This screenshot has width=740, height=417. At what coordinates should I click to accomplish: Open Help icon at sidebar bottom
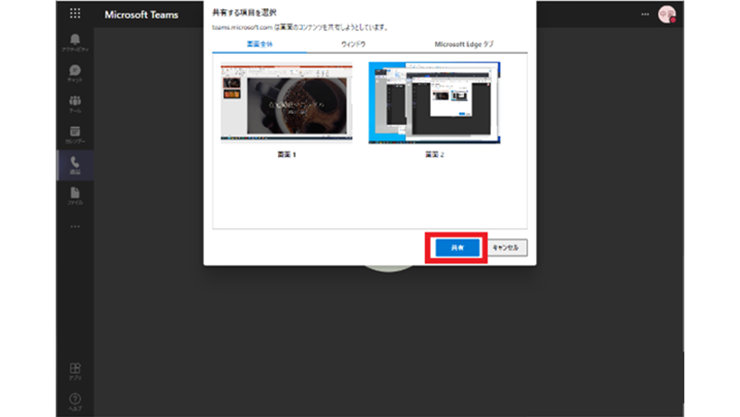point(75,402)
